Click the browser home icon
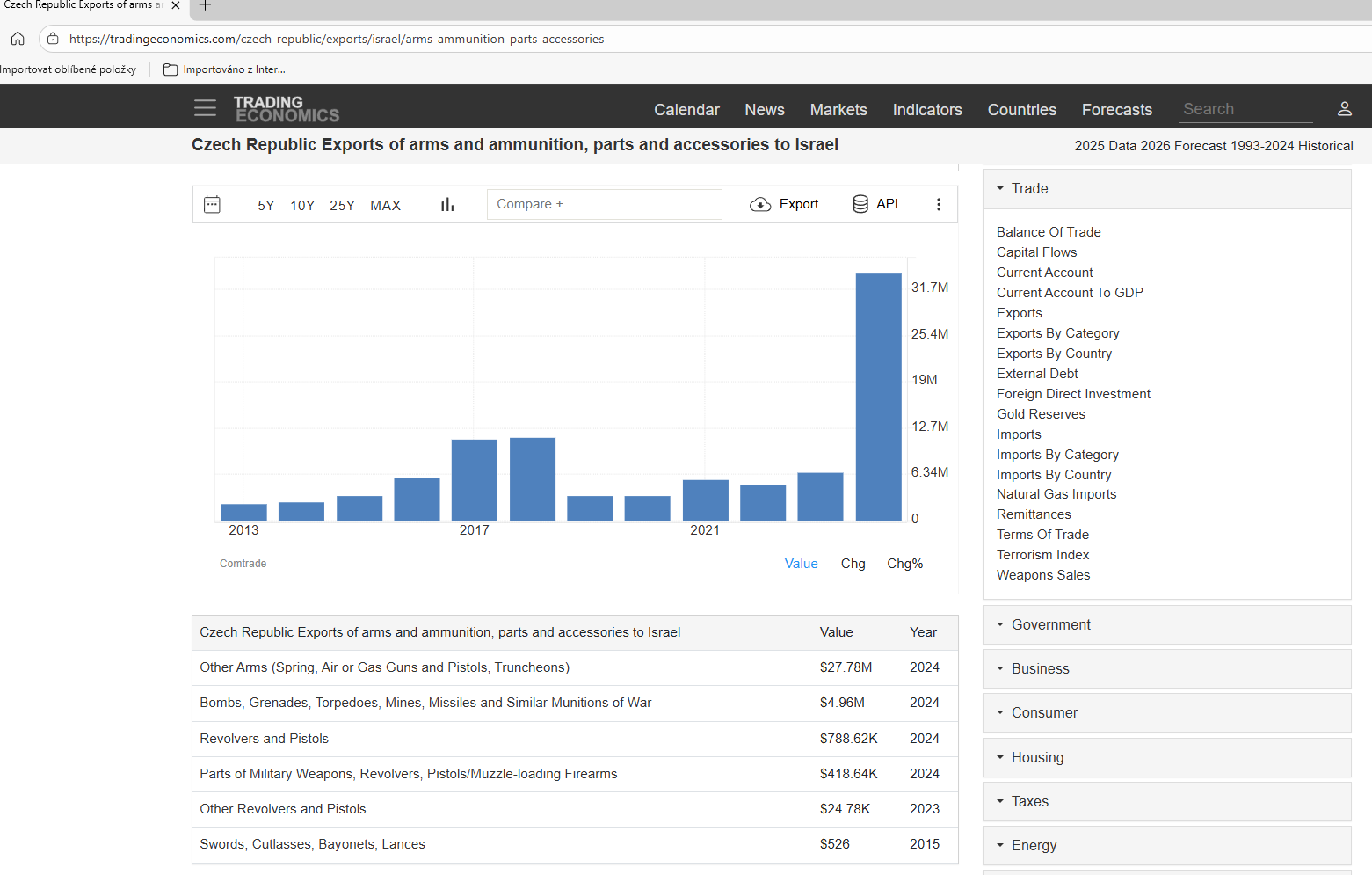 point(18,39)
